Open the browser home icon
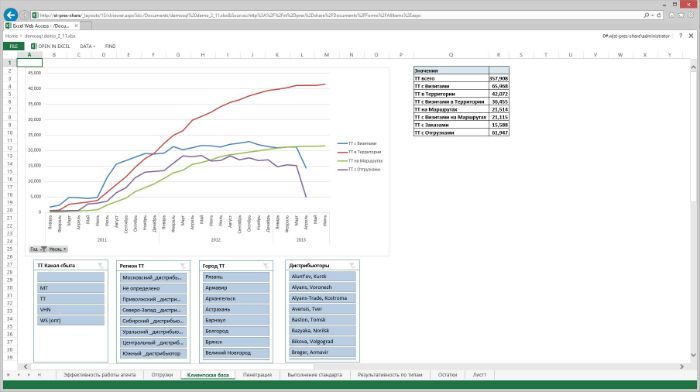 (x=672, y=15)
